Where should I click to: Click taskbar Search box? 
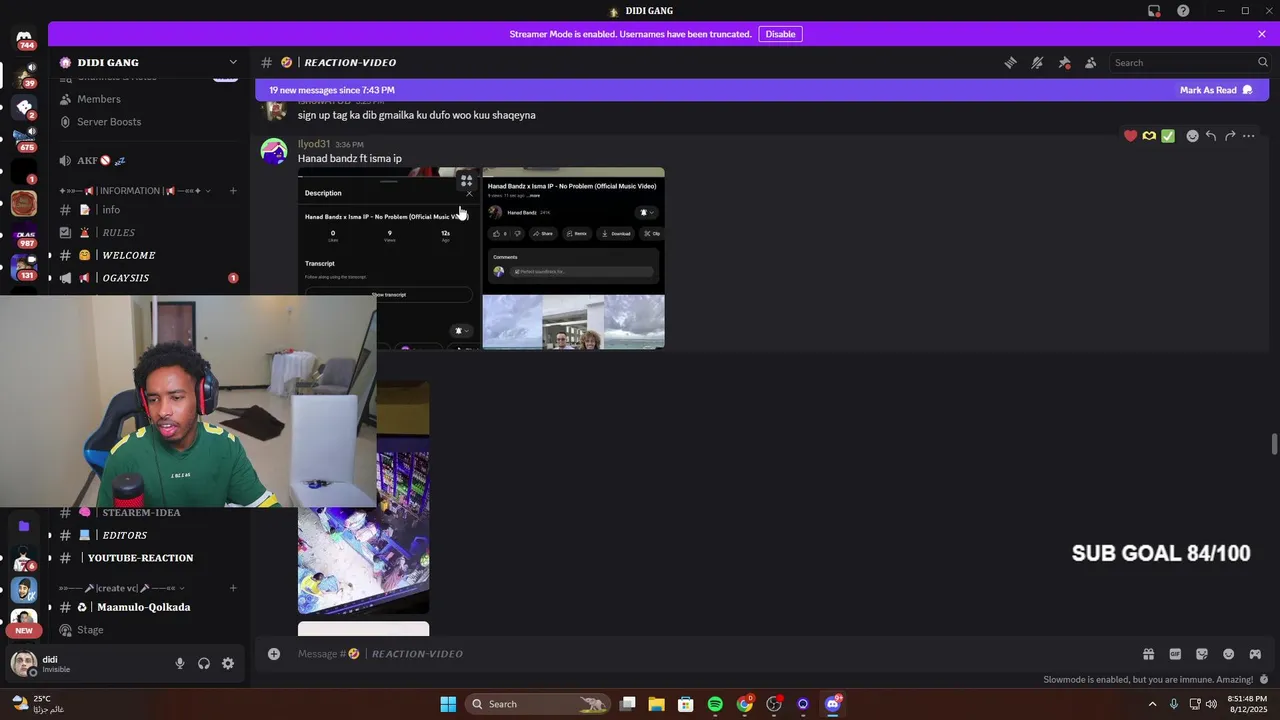click(x=538, y=704)
